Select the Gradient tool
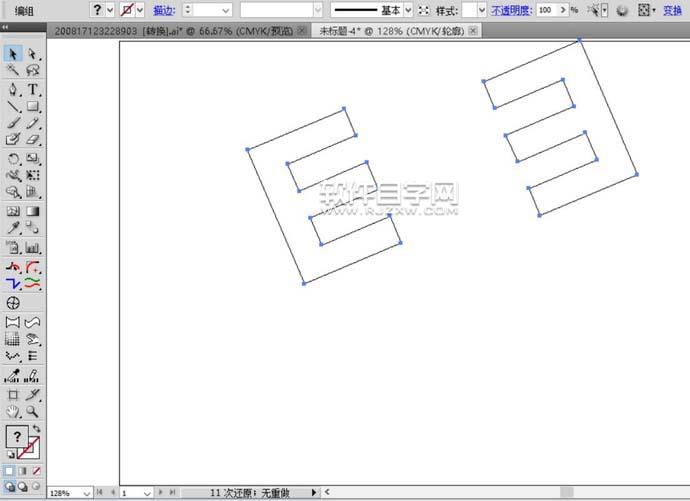 coord(32,212)
